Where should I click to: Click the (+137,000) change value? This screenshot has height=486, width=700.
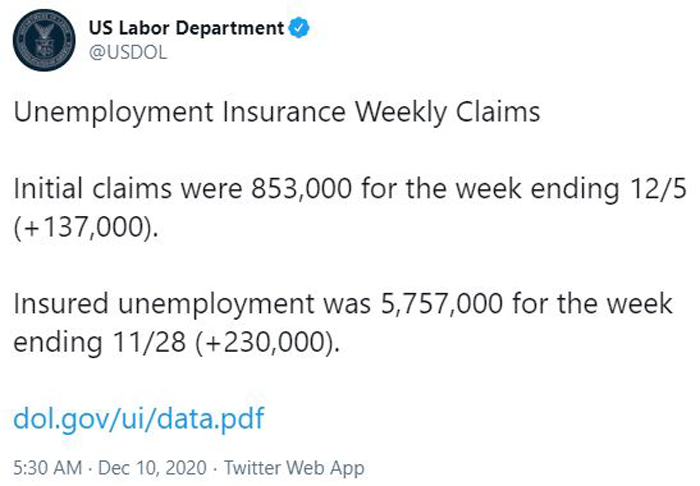pyautogui.click(x=86, y=227)
